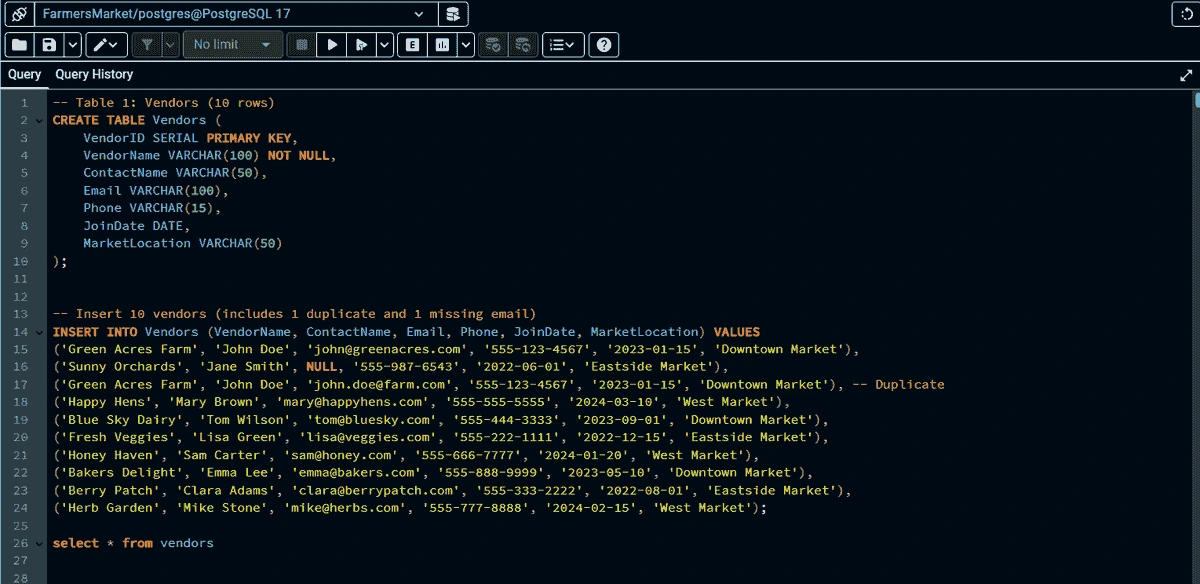Open a new query tool for this connection
Image resolution: width=1200 pixels, height=584 pixels.
click(x=455, y=14)
